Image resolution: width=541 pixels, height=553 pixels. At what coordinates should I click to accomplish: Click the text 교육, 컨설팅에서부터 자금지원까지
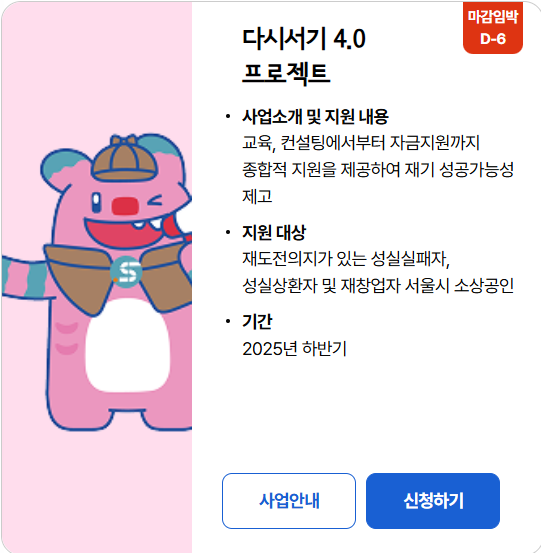click(361, 143)
